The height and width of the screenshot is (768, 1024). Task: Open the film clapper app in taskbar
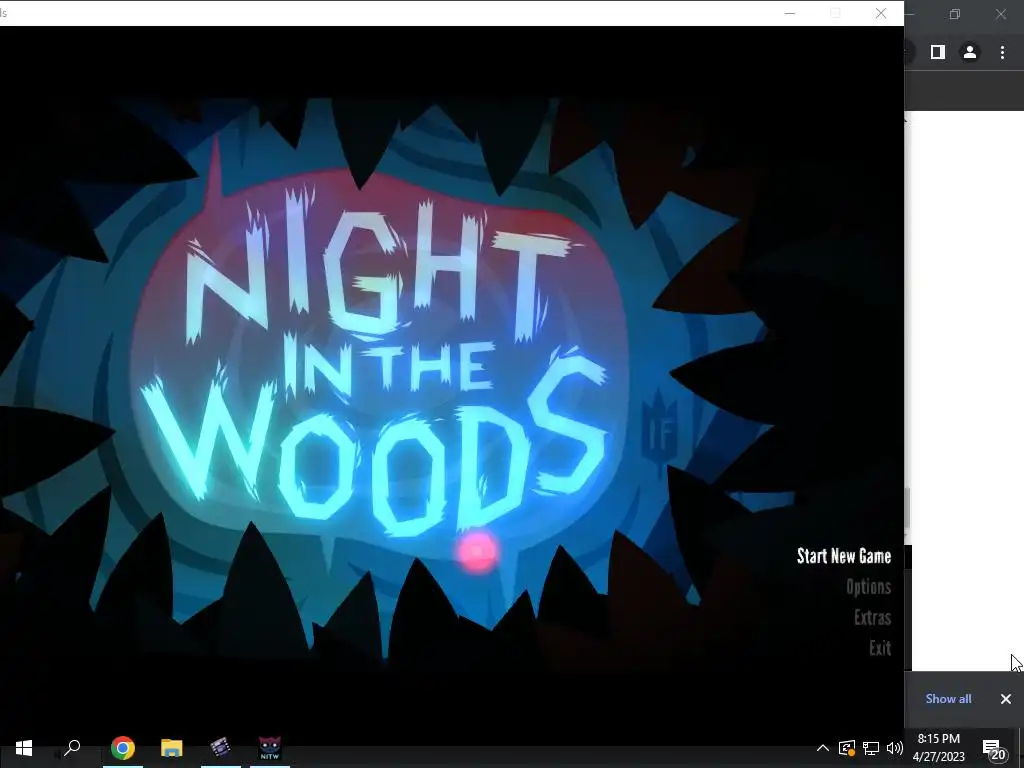pyautogui.click(x=220, y=748)
